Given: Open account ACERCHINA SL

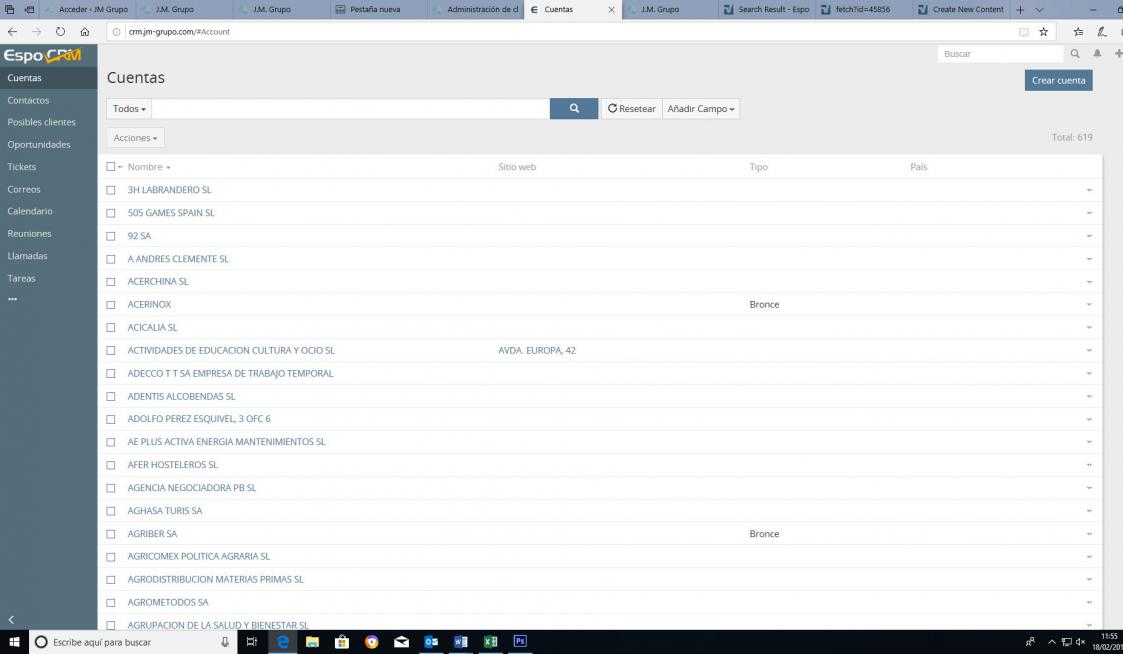Looking at the screenshot, I should (x=158, y=282).
